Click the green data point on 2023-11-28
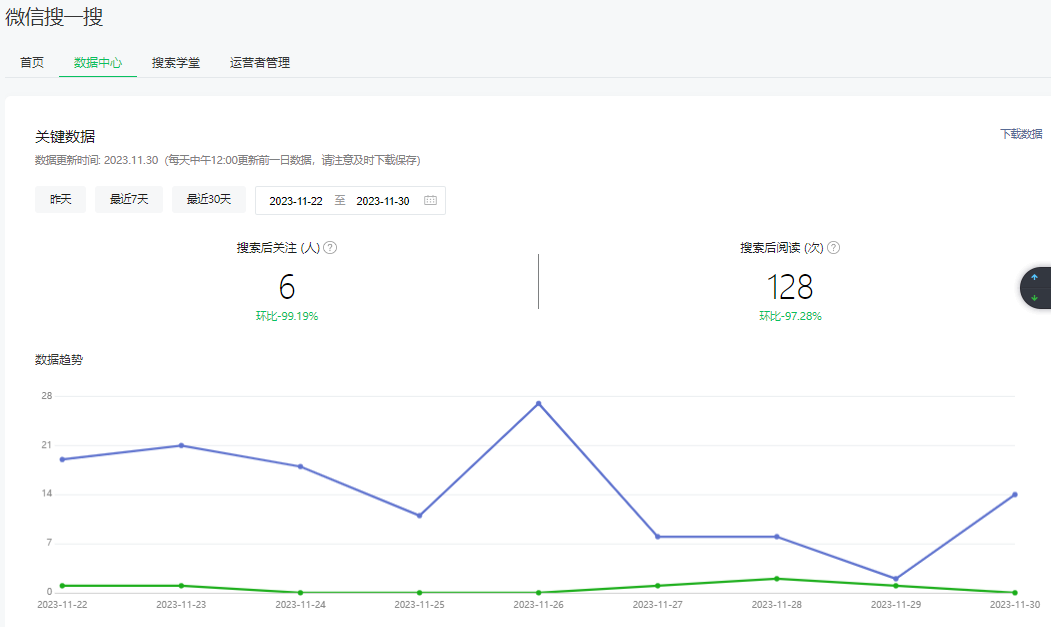 pos(777,579)
